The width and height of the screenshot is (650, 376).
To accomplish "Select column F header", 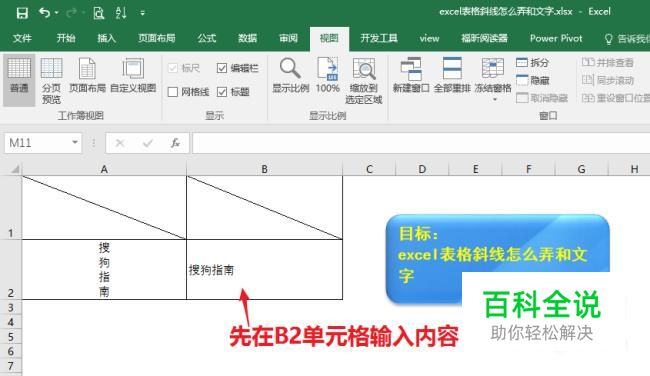I will click(529, 169).
